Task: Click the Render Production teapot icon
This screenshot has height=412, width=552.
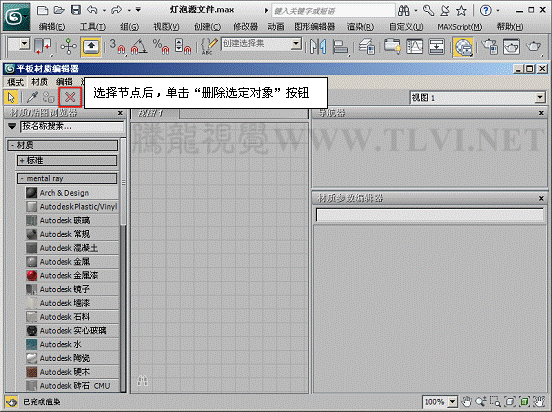Action: [x=534, y=46]
